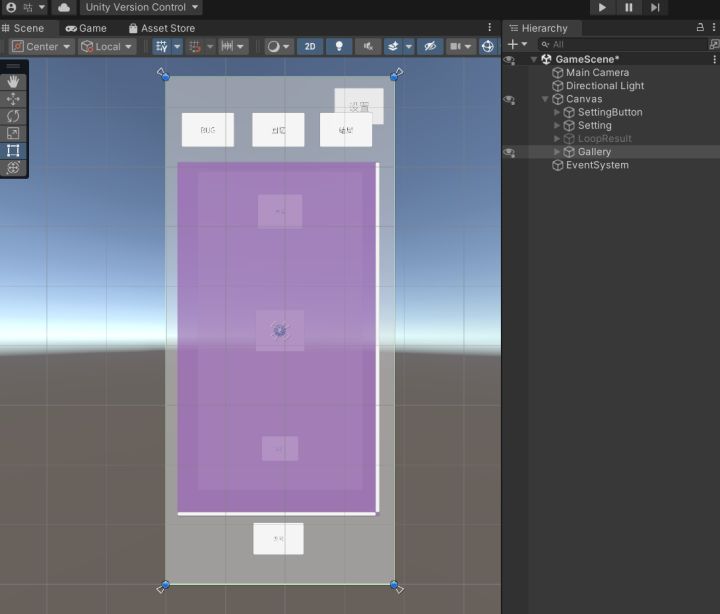Viewport: 720px width, 614px height.
Task: Open the Center pivot mode dropdown
Action: [42, 46]
